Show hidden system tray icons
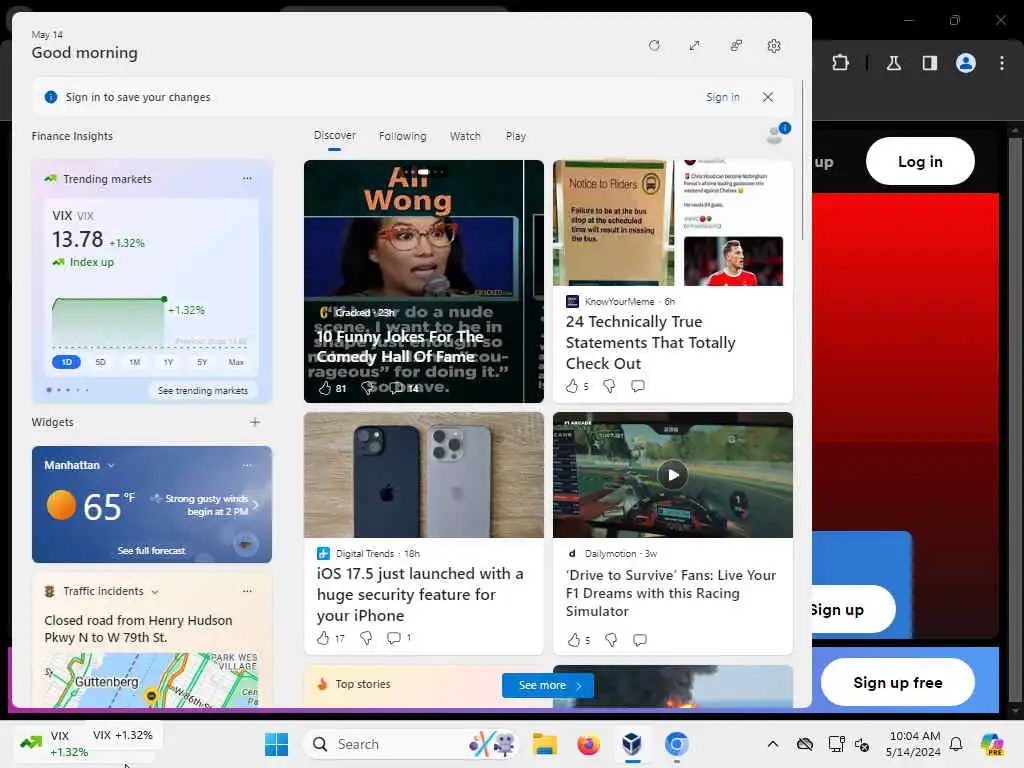1024x768 pixels. 773,744
